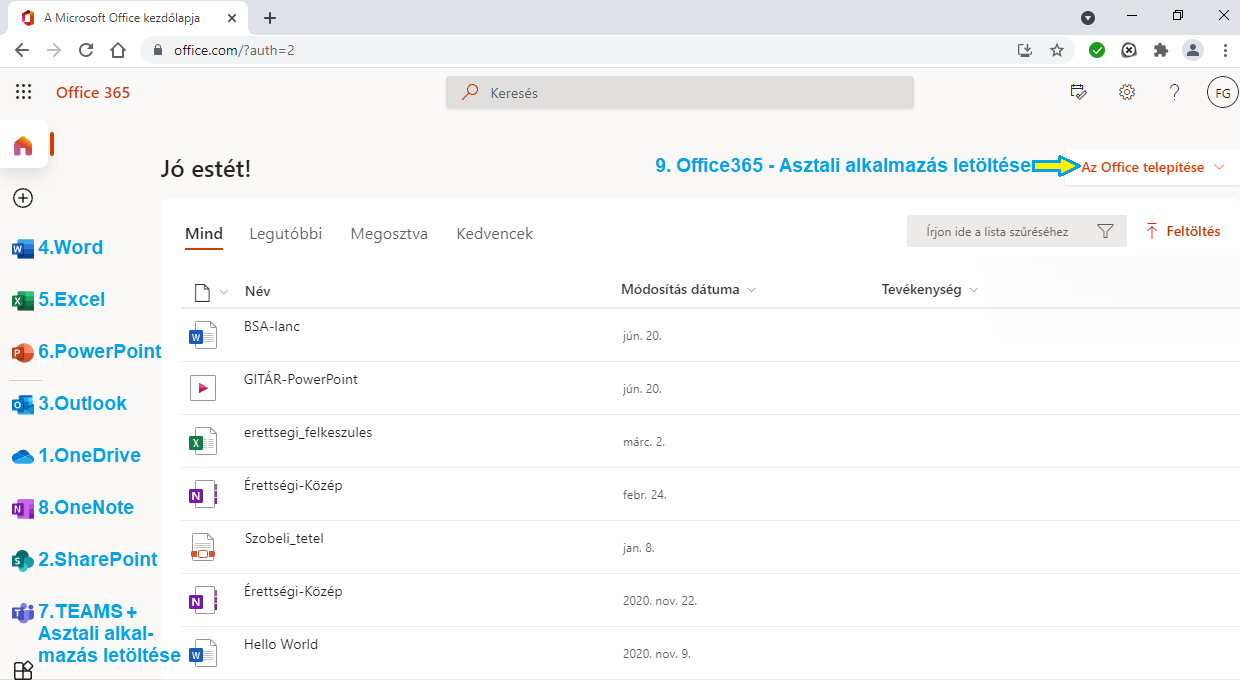Open the OneDrive cloud icon

[x=22, y=455]
